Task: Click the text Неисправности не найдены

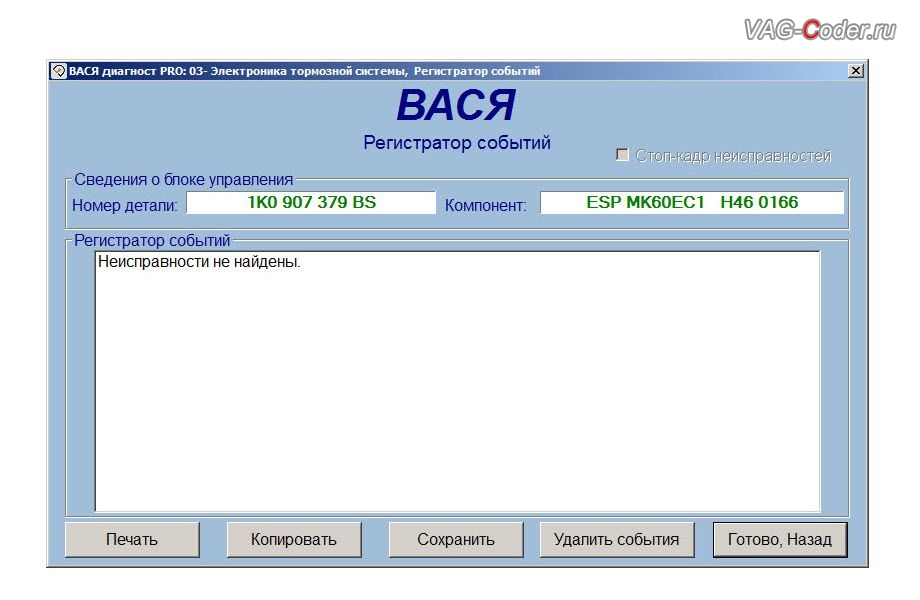Action: (x=199, y=262)
